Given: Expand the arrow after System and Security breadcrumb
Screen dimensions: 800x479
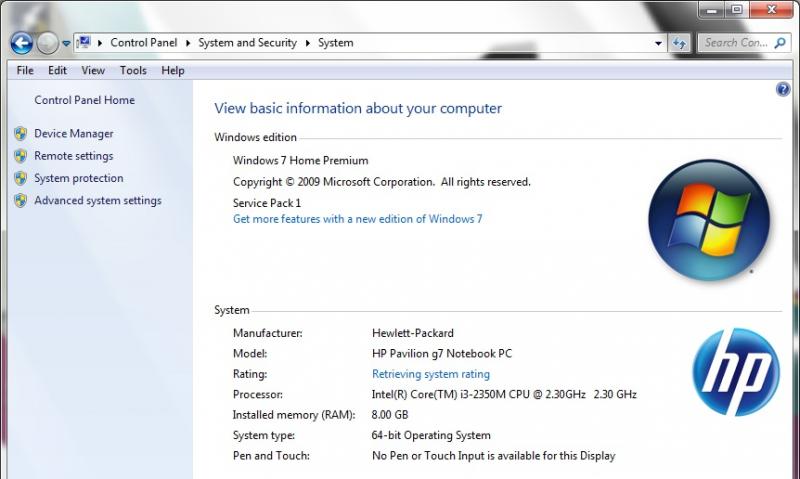Looking at the screenshot, I should [307, 43].
